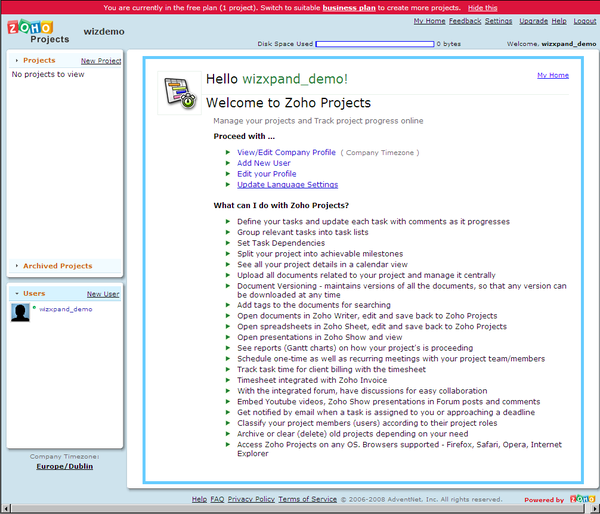Open the business plan link in banner

tap(349, 8)
